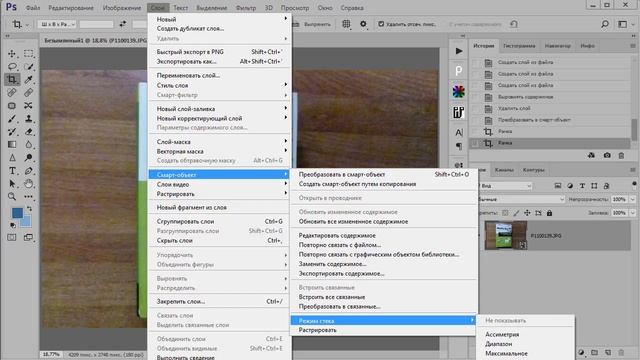Screen dimensions: 640x360
Task: Select the Rectangular Marquee tool
Action: coord(29,53)
